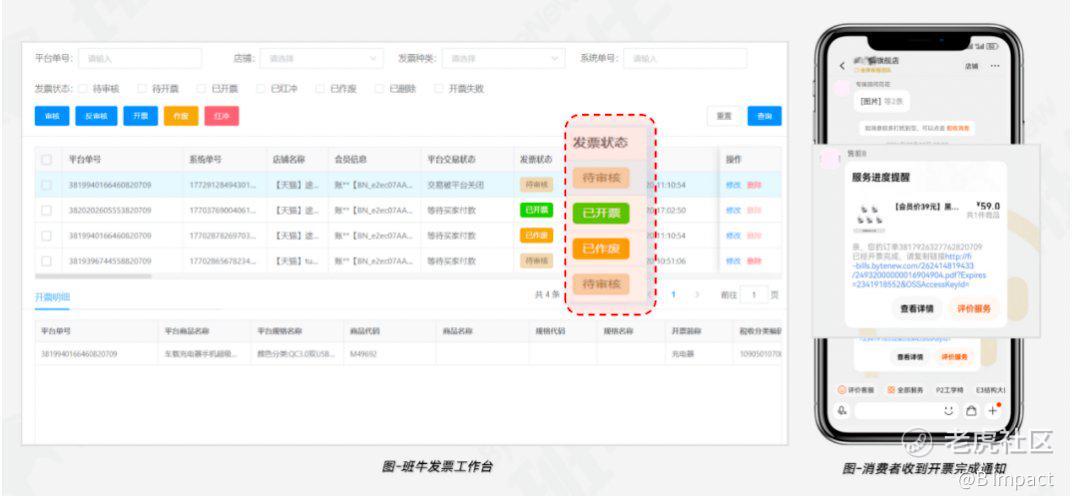Click the table's horizontal scrollbar
Viewport: 1074px width, 504px height.
(x=93, y=276)
